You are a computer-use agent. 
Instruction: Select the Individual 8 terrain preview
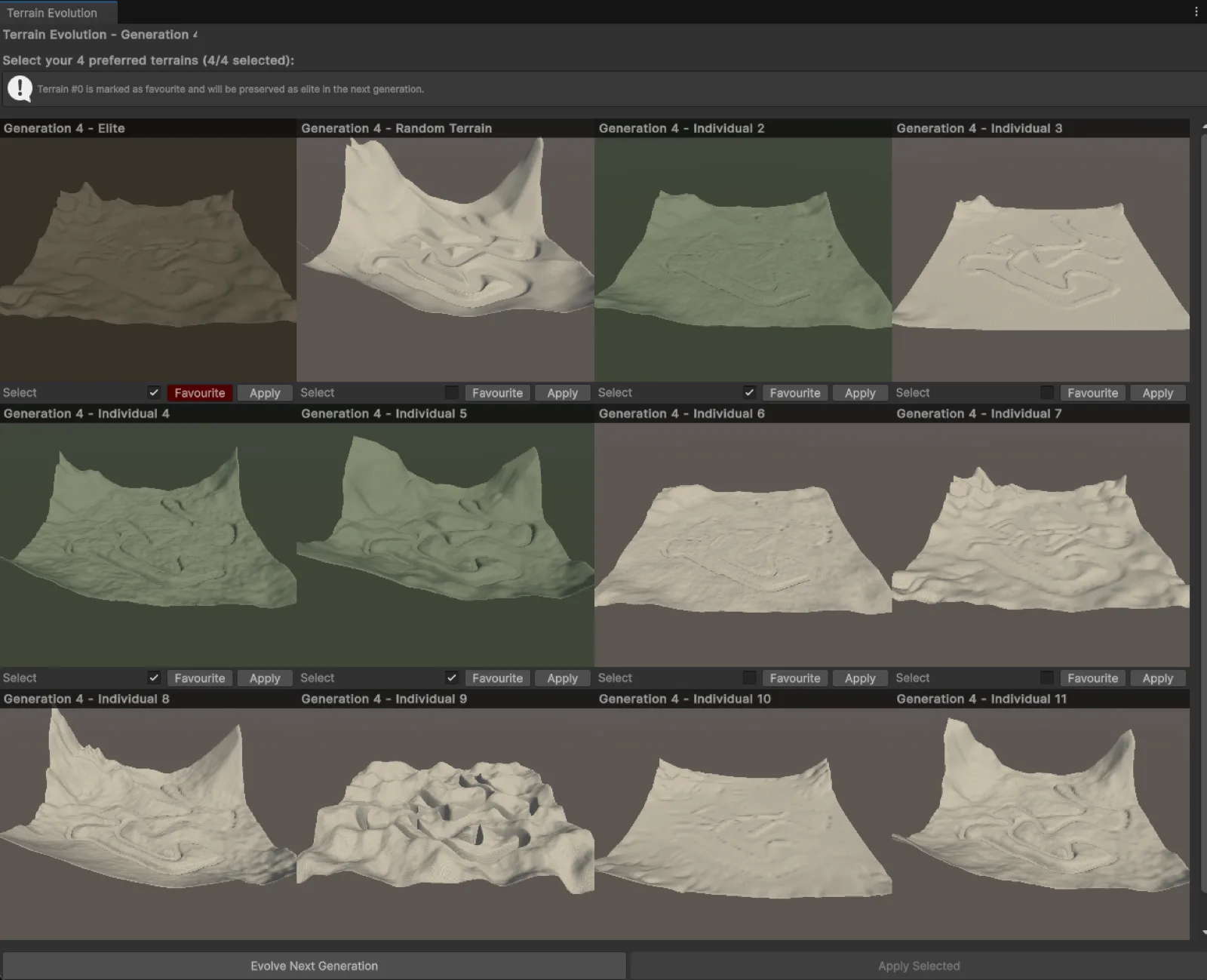pos(148,824)
